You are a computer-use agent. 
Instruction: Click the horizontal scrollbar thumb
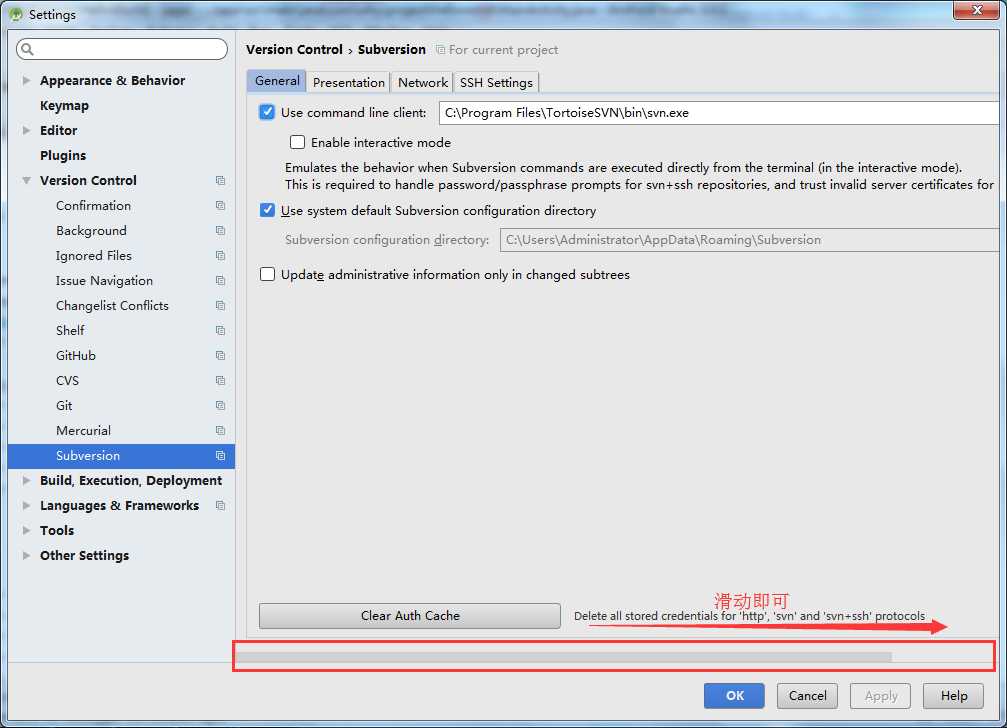click(x=564, y=657)
